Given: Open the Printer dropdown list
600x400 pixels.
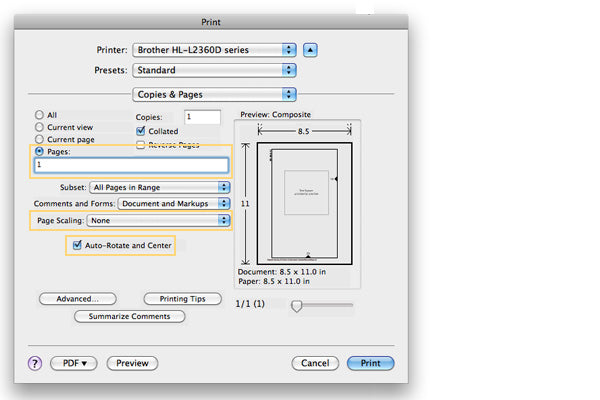Looking at the screenshot, I should tap(214, 49).
